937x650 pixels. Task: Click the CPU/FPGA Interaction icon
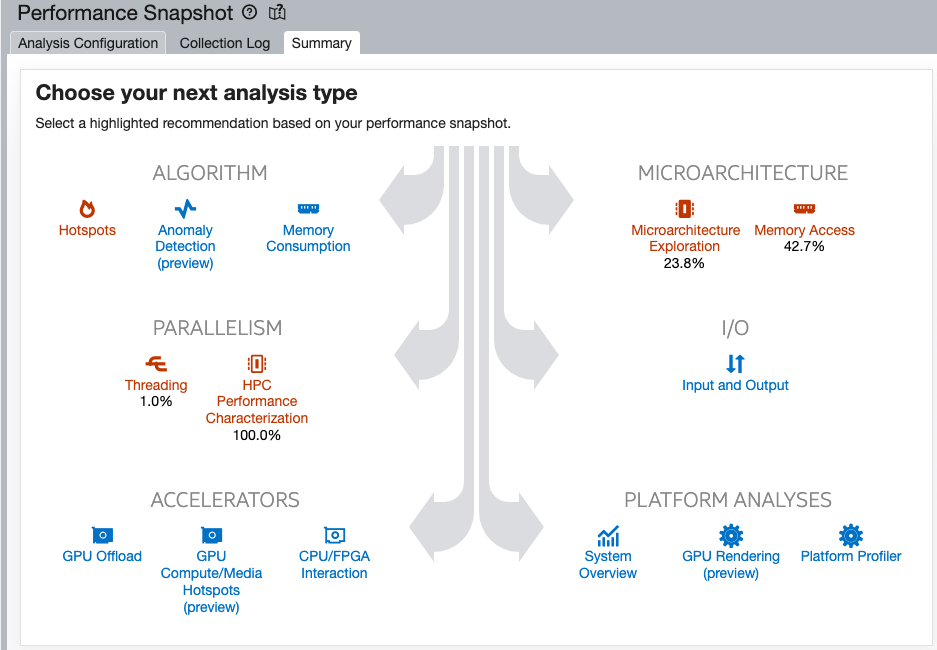(335, 535)
